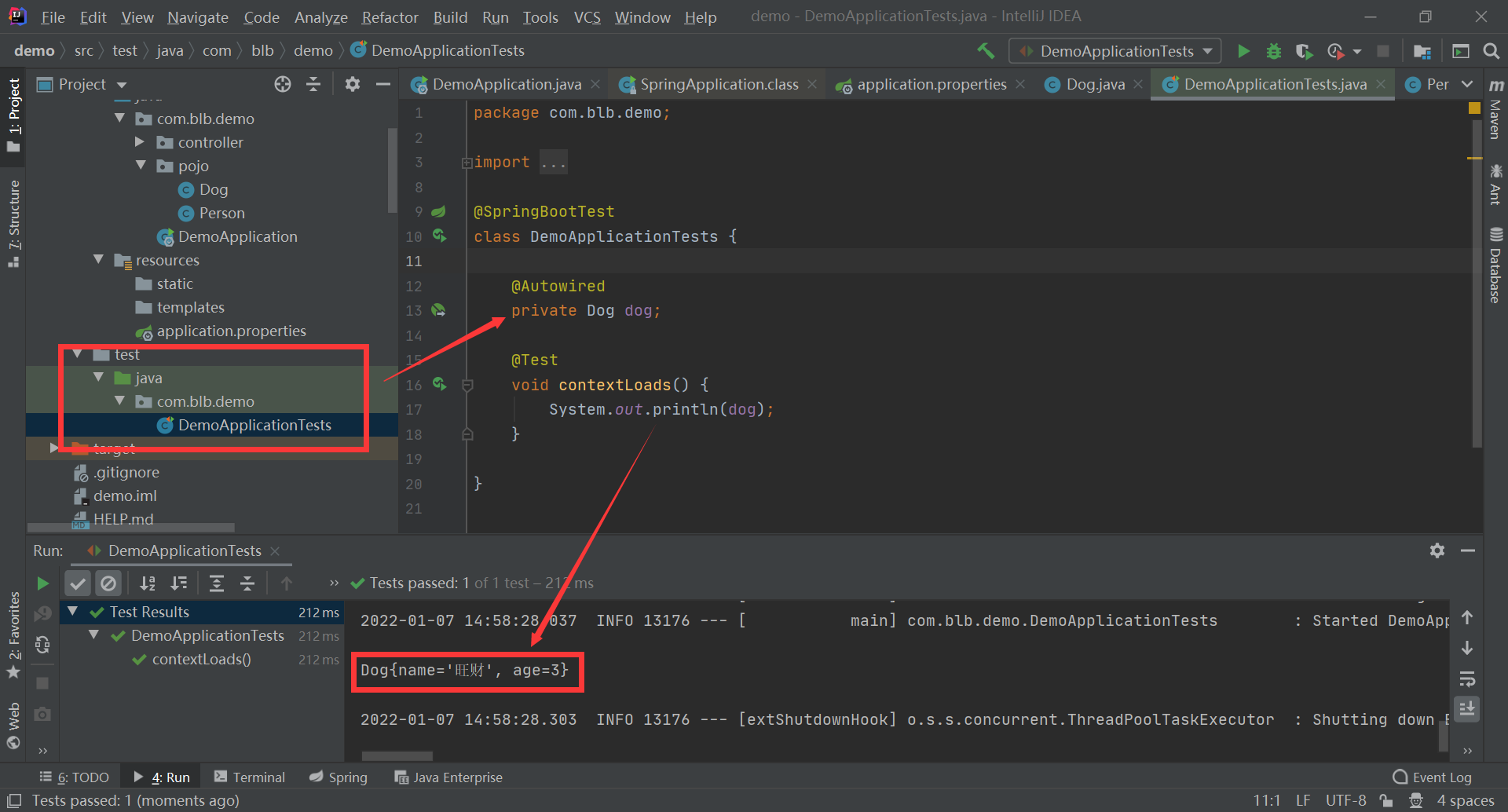Screen dimensions: 1508x812
Task: Open DemoApplicationTests run configuration dropdown
Action: click(x=1115, y=51)
